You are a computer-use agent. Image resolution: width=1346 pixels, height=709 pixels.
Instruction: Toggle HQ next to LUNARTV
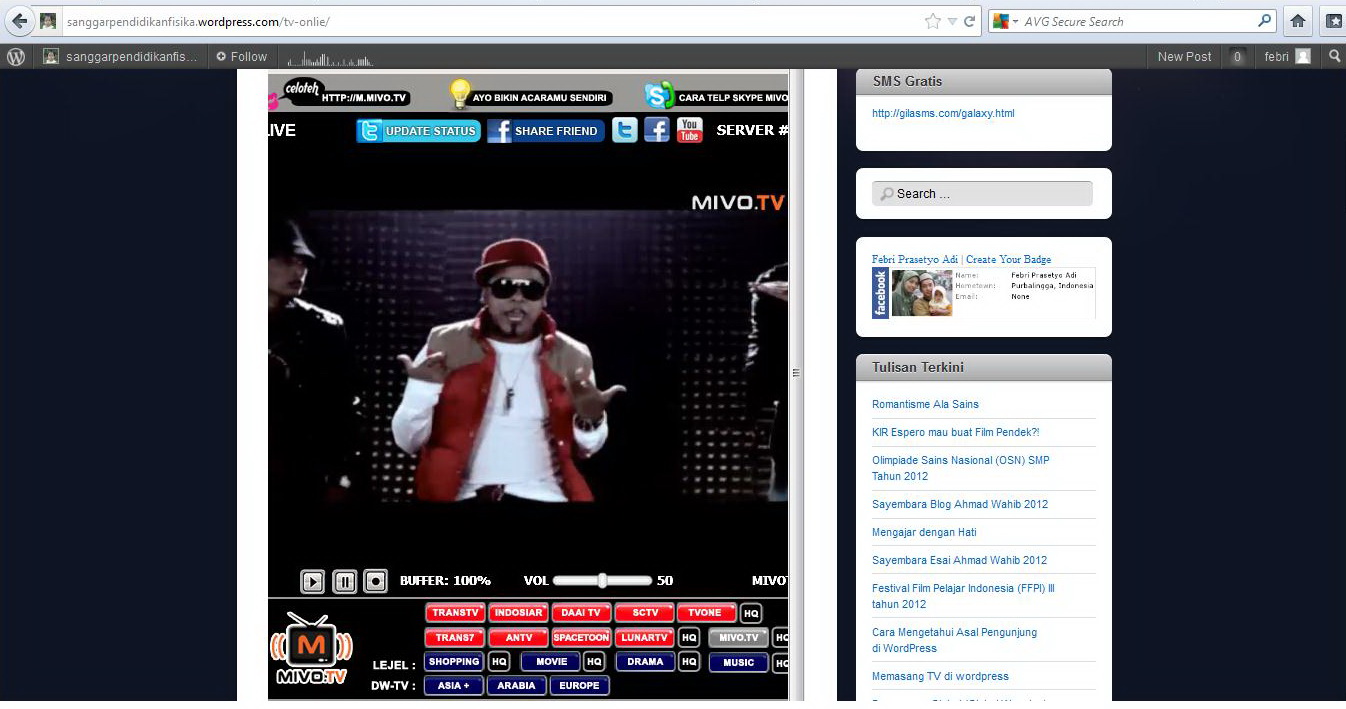689,637
